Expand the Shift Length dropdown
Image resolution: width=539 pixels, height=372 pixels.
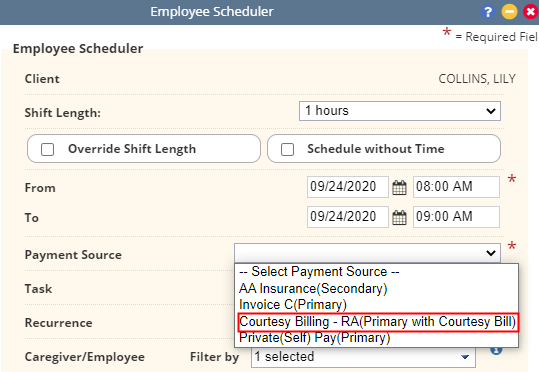click(x=400, y=111)
